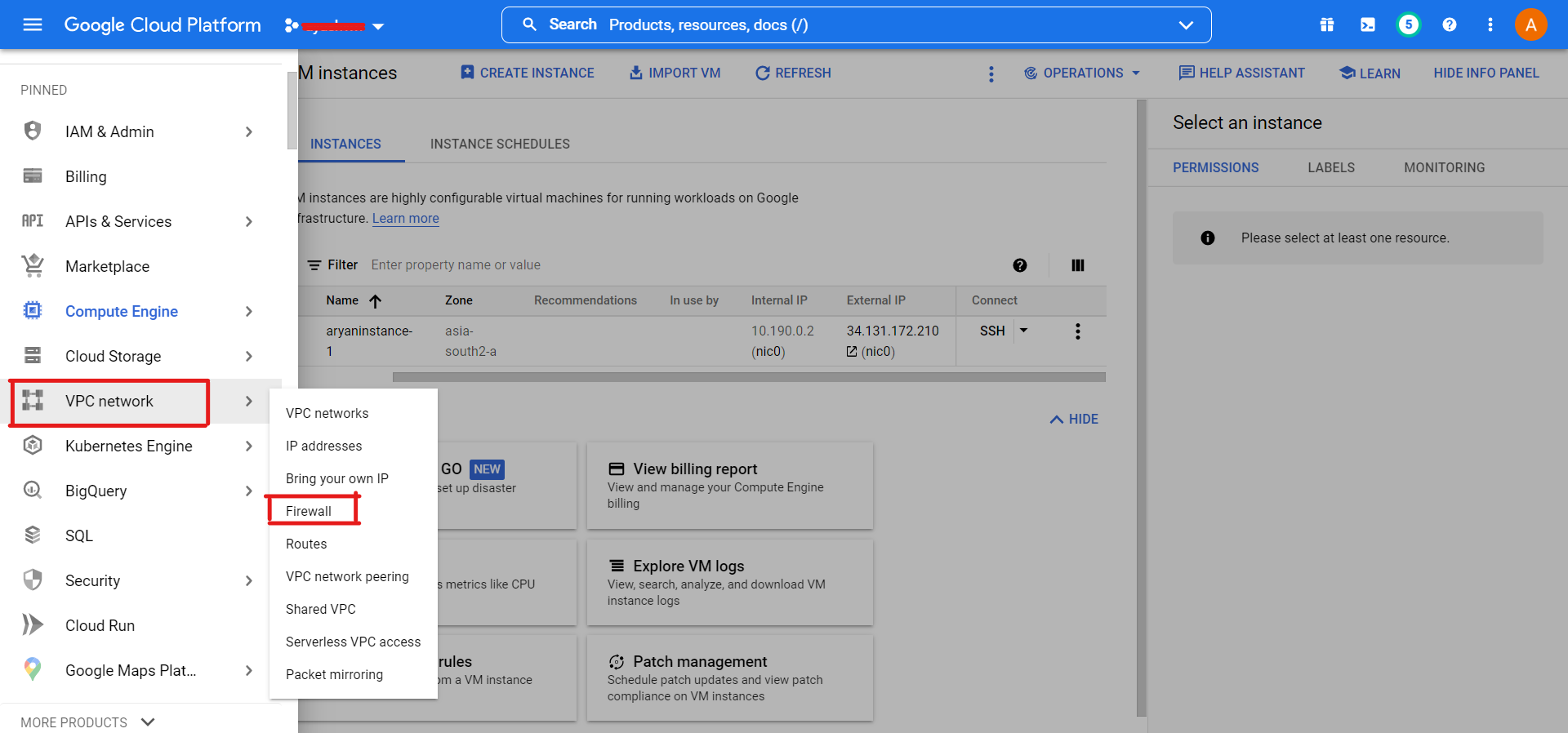
Task: Expand MORE PRODUCTS section
Action: pos(88,722)
